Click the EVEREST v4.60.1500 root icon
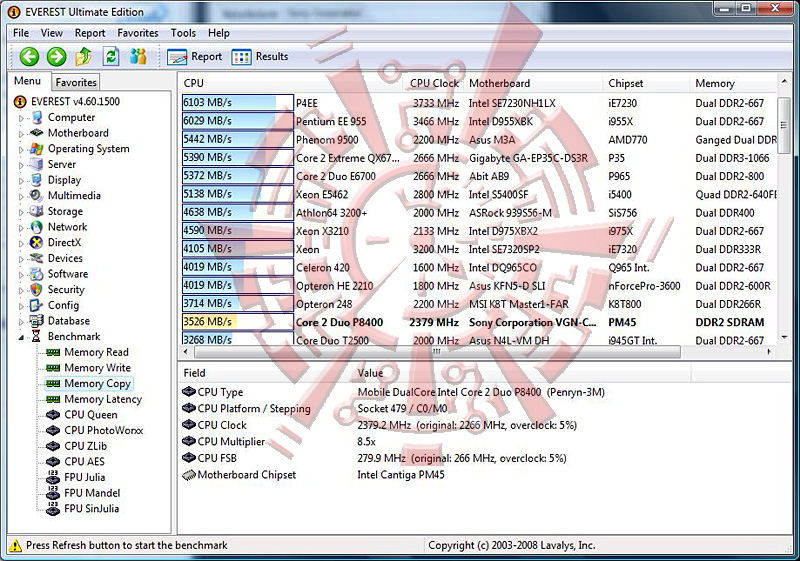Screen dimensions: 800x561 (x=20, y=101)
